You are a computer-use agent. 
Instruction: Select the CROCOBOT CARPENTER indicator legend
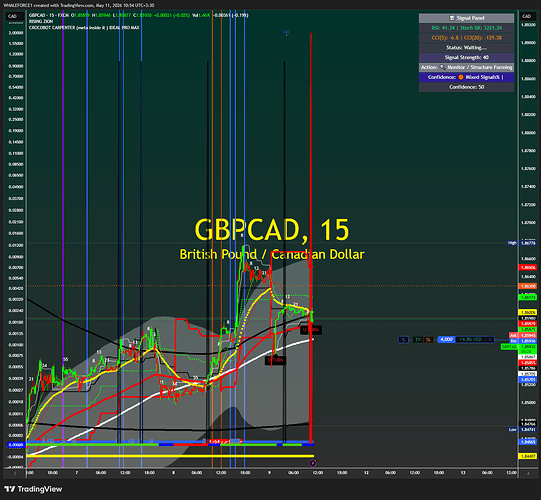coord(84,27)
